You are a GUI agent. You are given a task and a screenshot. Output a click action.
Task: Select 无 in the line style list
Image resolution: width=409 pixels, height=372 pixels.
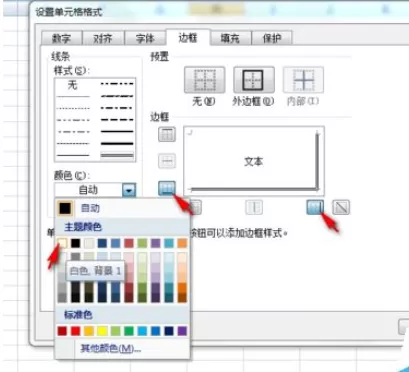73,85
